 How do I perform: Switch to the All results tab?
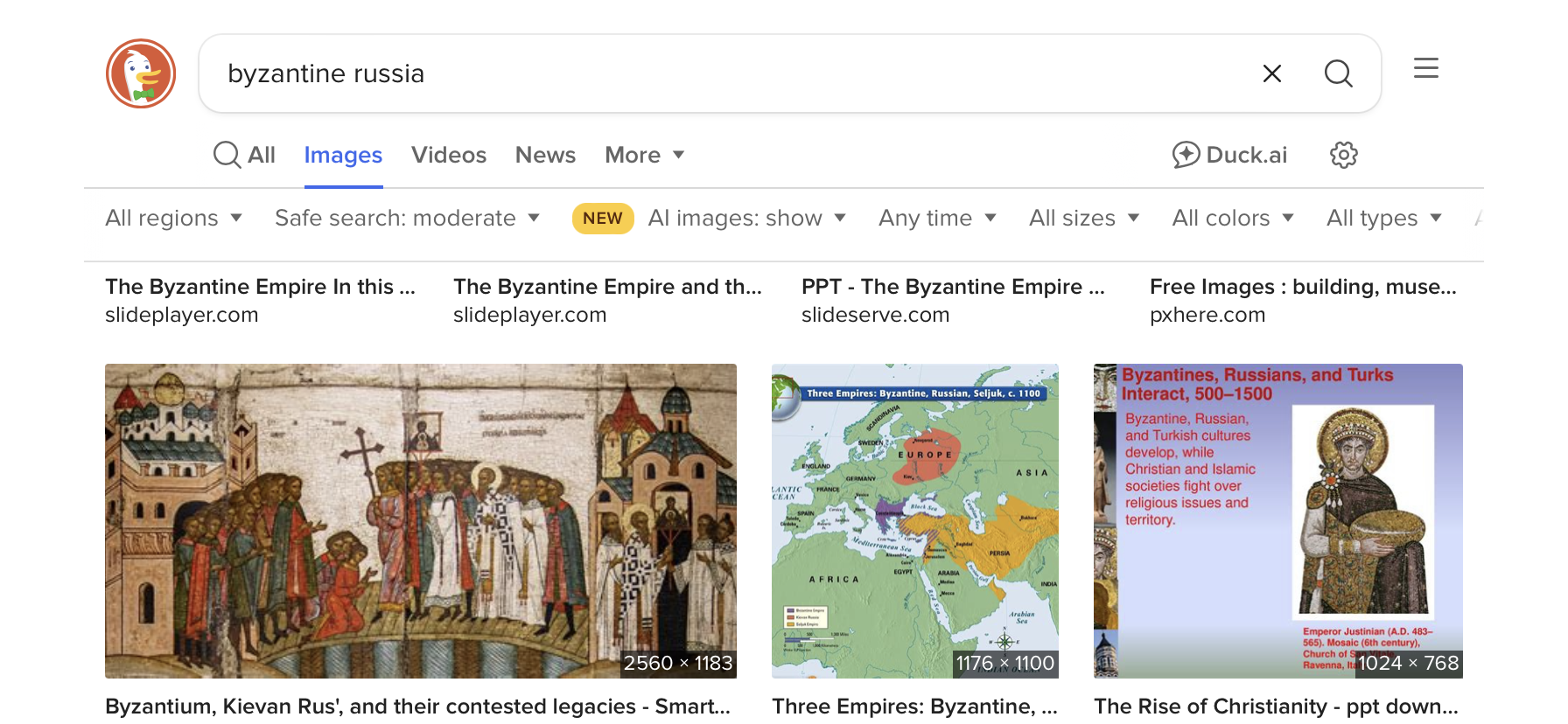[245, 155]
